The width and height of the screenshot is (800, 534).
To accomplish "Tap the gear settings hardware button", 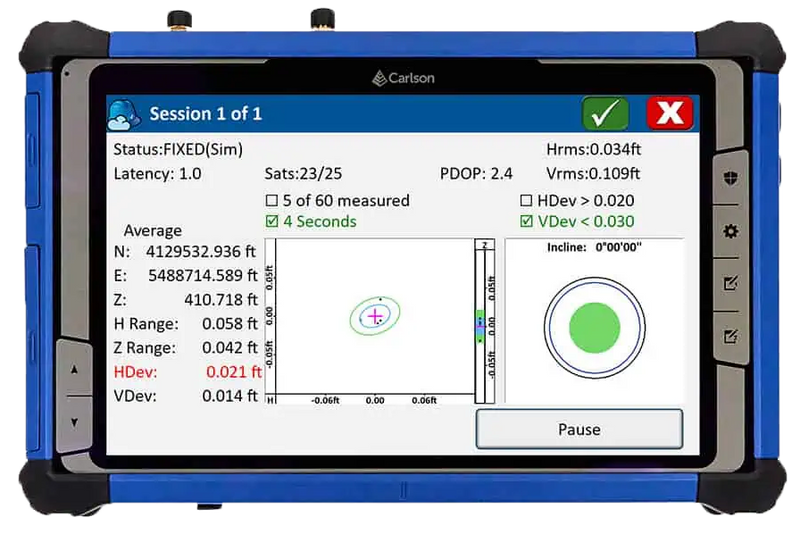I will [x=731, y=232].
